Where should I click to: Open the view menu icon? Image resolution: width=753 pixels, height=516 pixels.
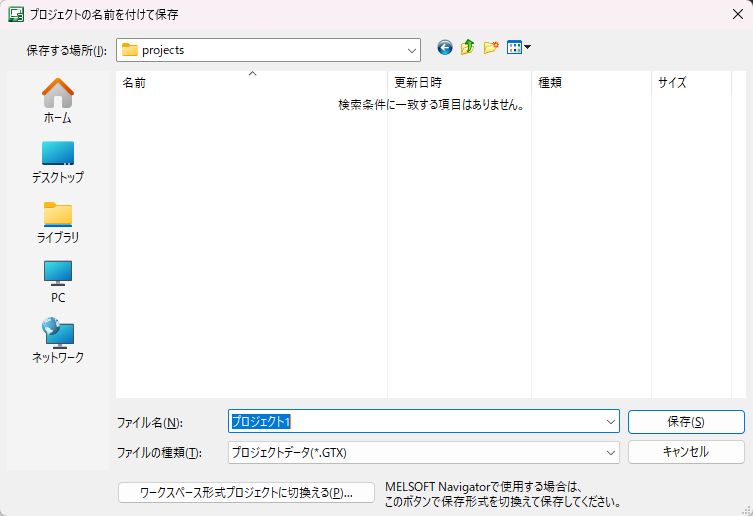(x=518, y=48)
